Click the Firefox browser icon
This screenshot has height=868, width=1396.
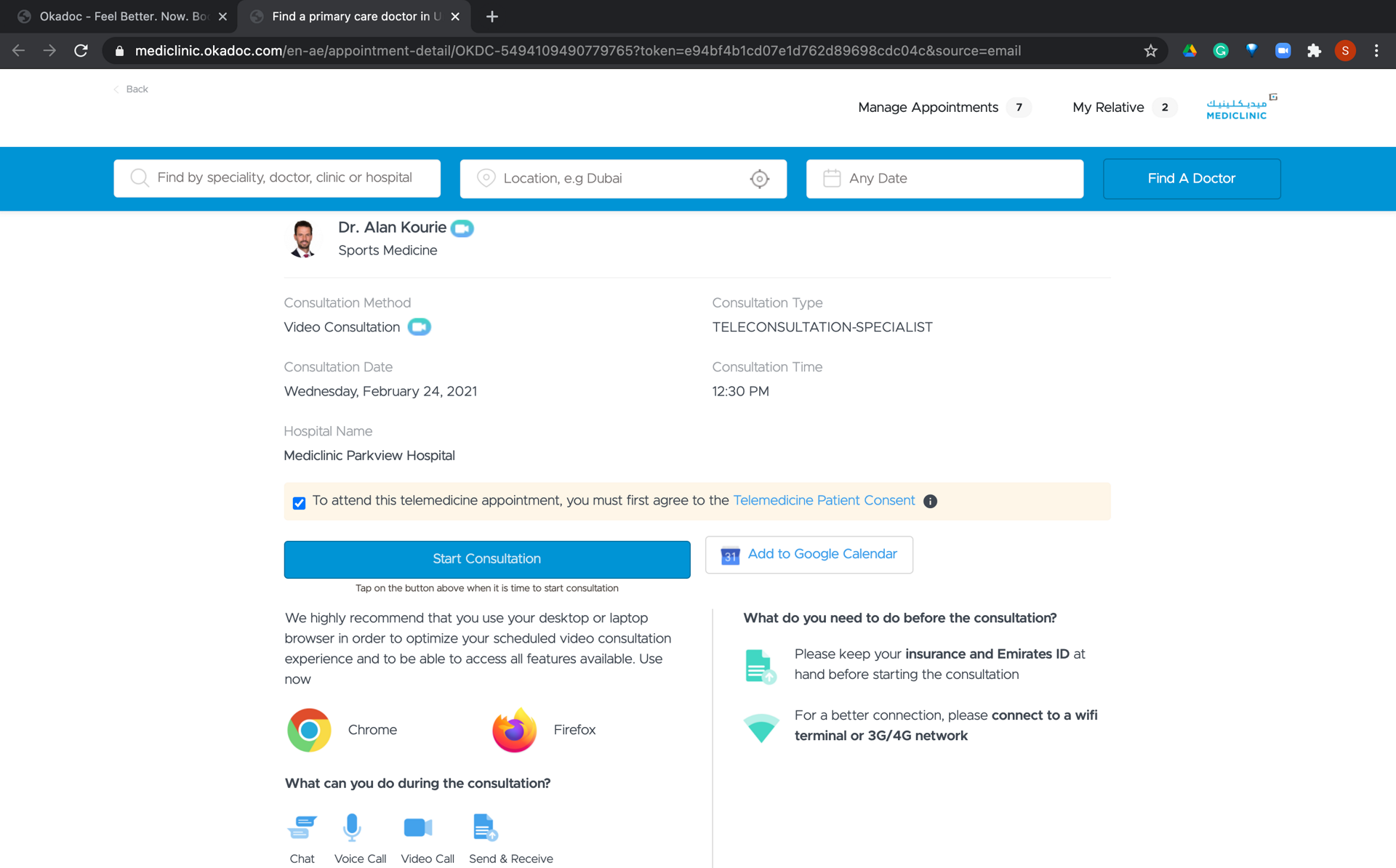[x=514, y=729]
